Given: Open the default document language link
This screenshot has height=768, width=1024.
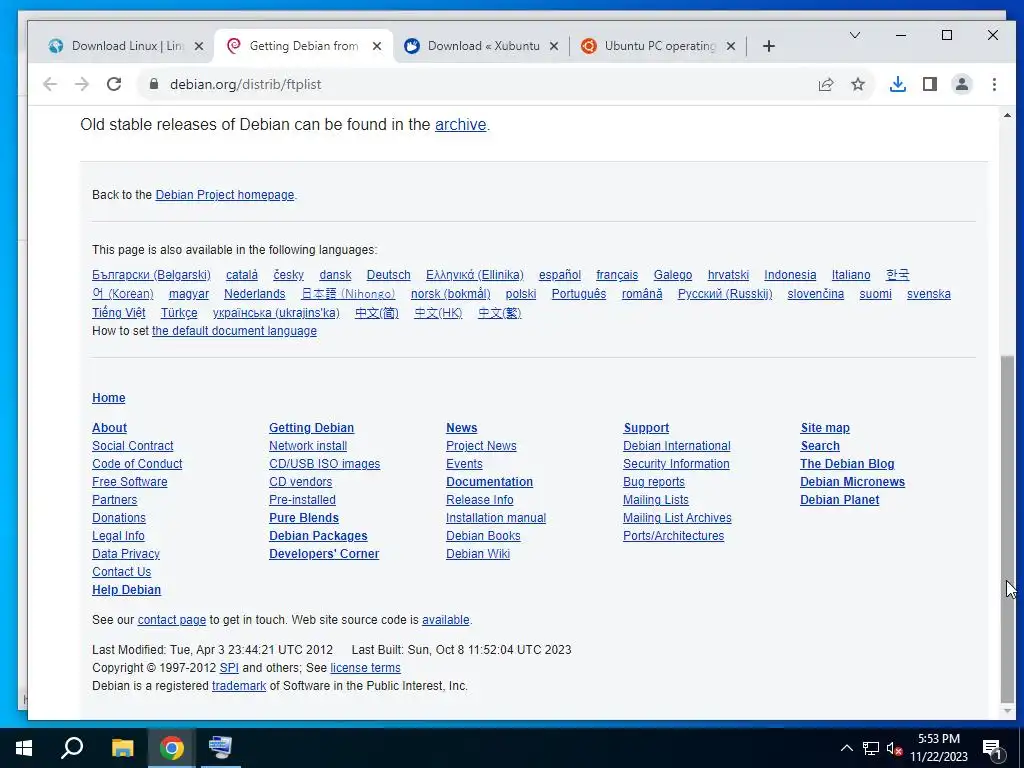Looking at the screenshot, I should point(234,331).
